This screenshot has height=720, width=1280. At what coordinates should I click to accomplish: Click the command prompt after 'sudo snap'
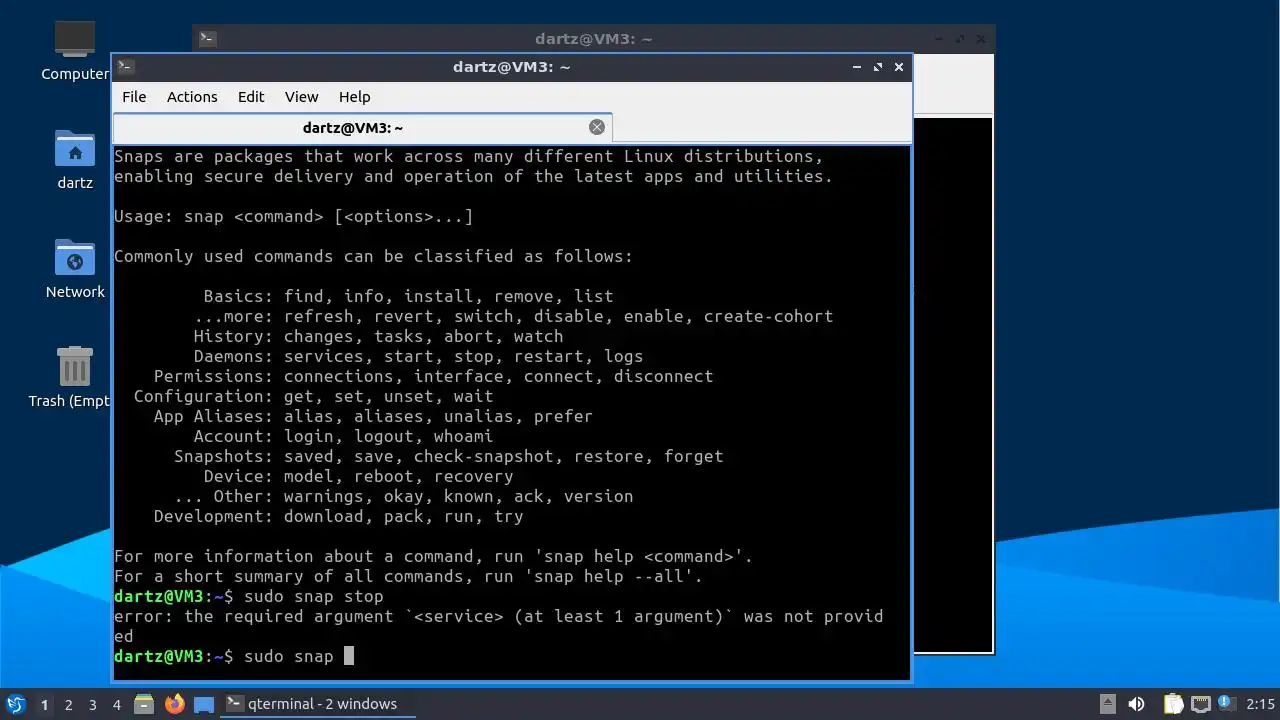pos(349,656)
